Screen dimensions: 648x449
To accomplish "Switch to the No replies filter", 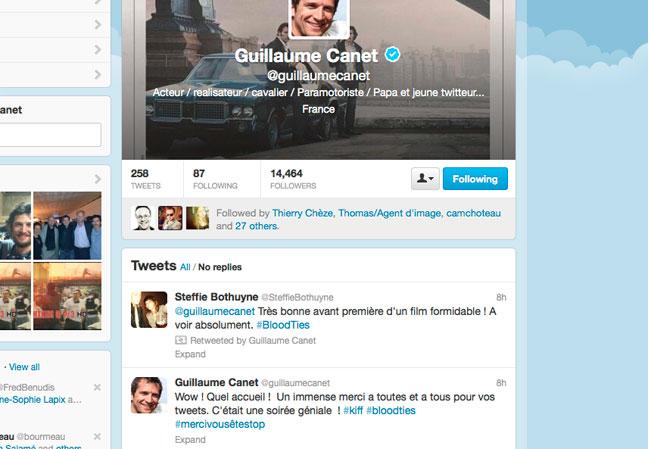I will 220,267.
